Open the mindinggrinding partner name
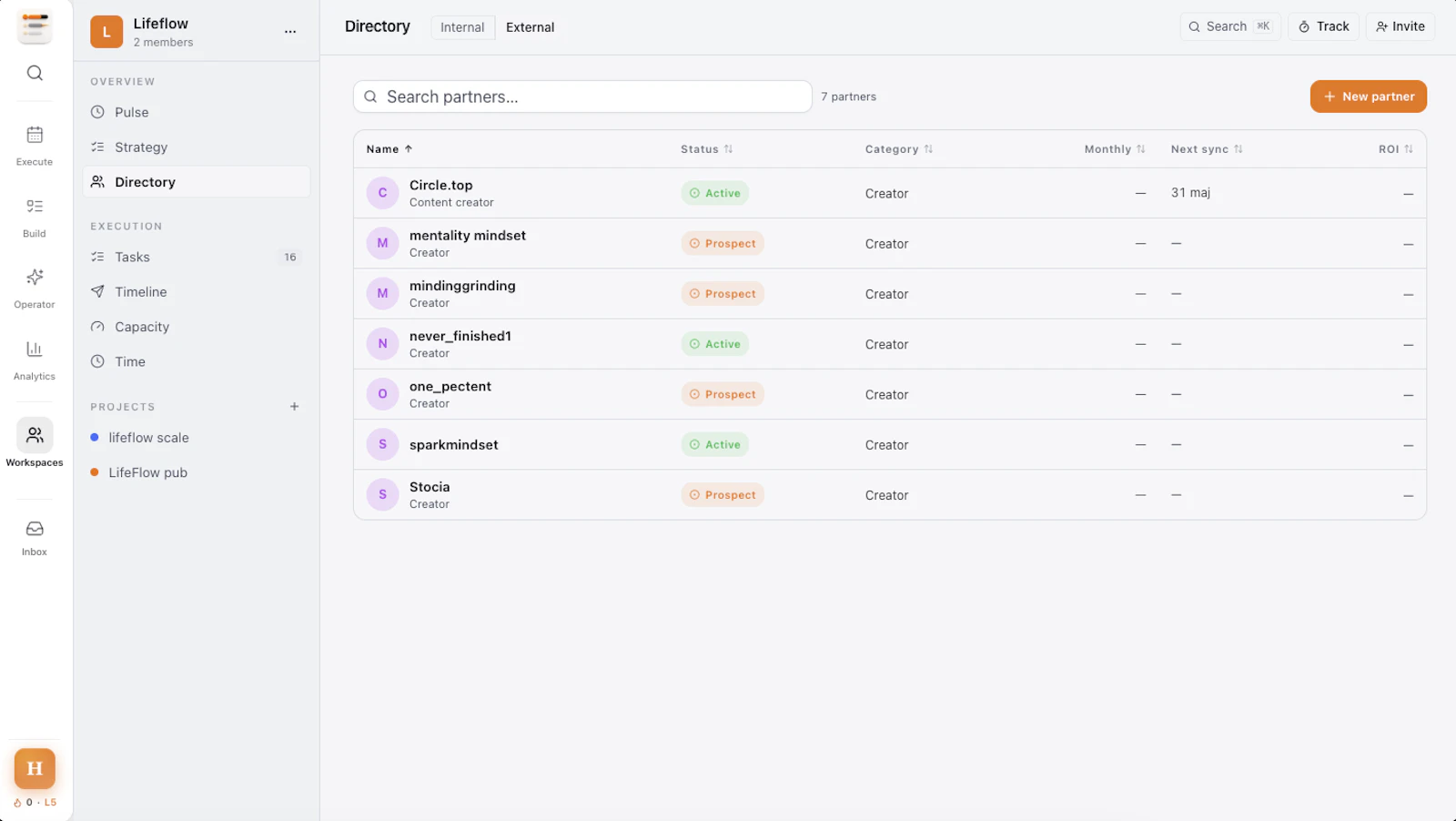 462,286
